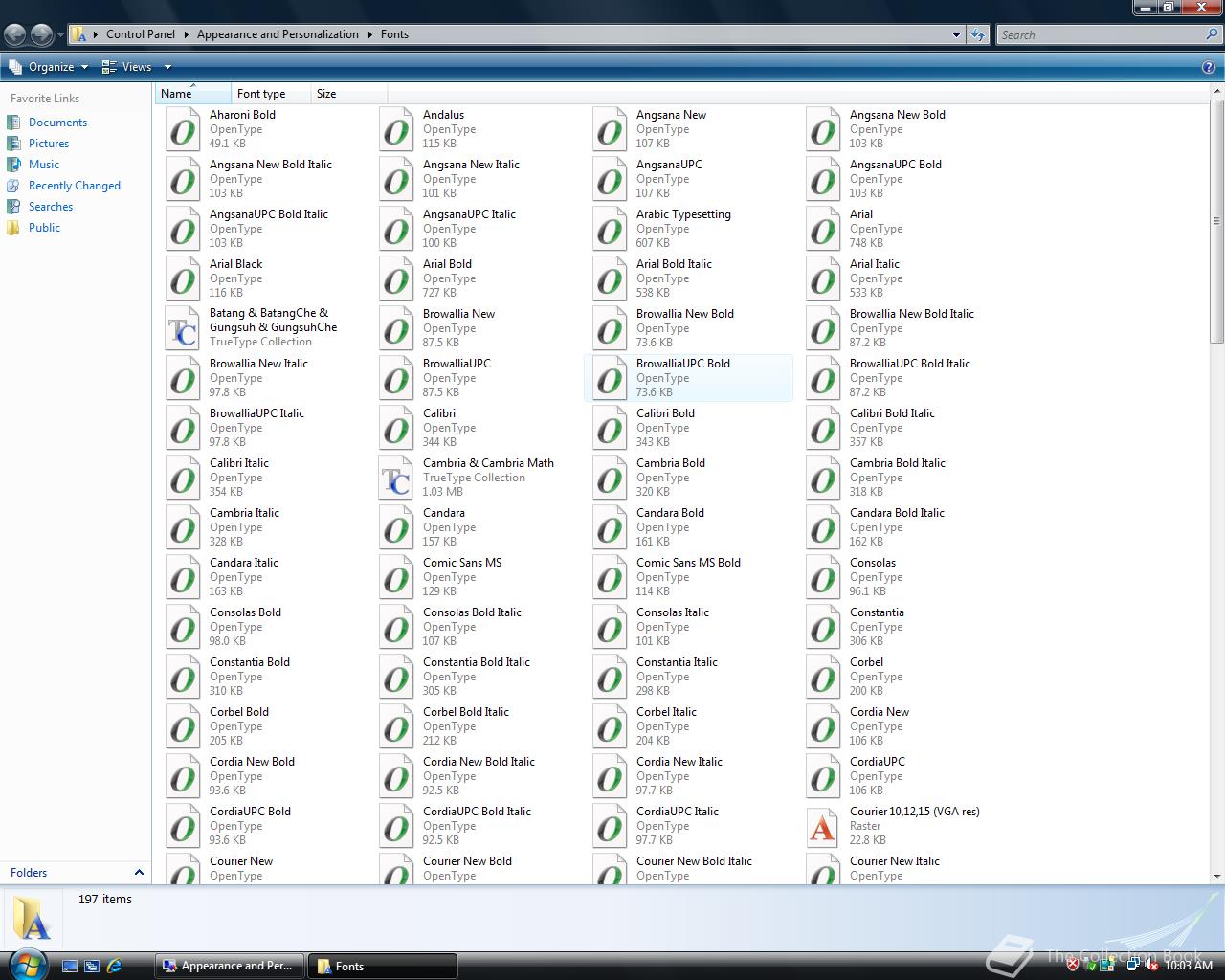The width and height of the screenshot is (1225, 980).
Task: Expand the recent pages dropdown arrow
Action: click(x=60, y=35)
